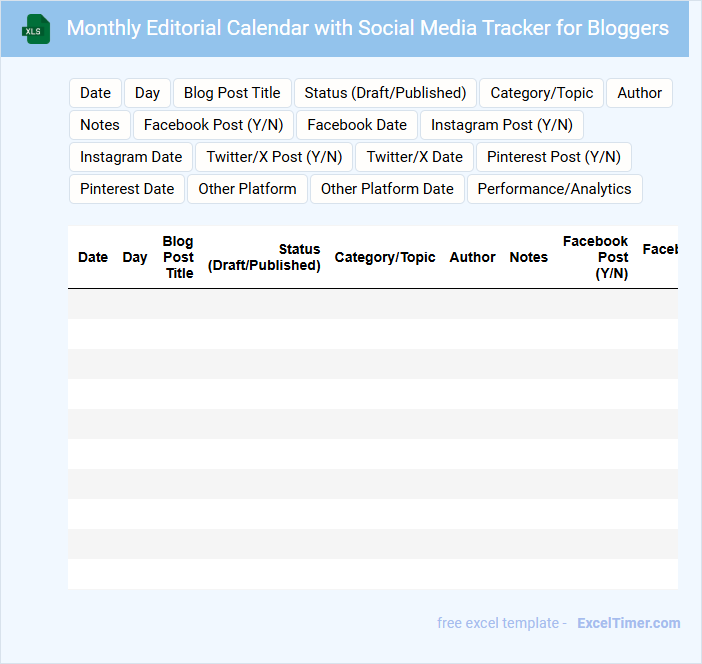The image size is (702, 664).
Task: Select the Notes tag
Action: (x=100, y=125)
